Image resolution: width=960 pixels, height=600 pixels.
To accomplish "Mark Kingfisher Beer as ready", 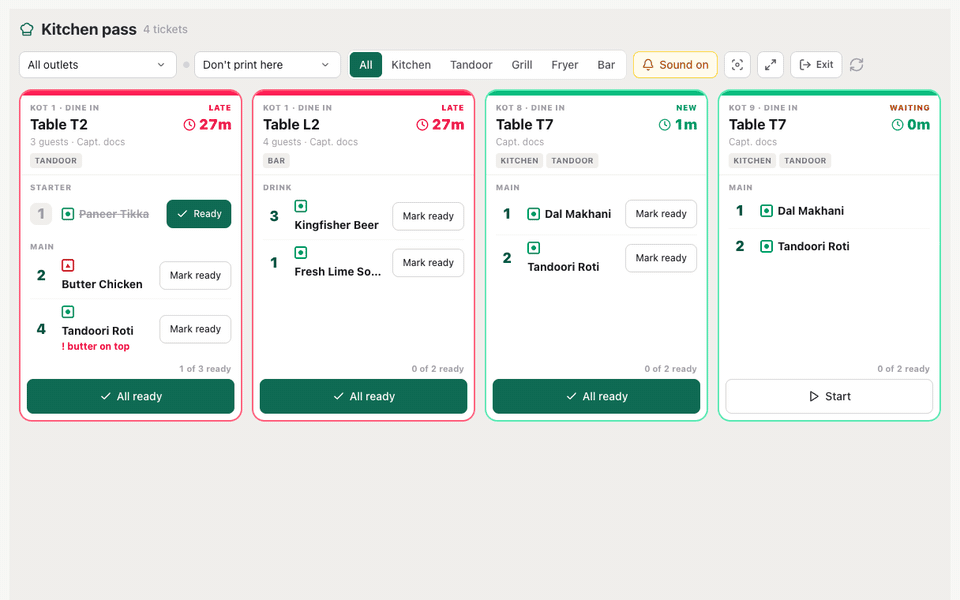I will (428, 216).
